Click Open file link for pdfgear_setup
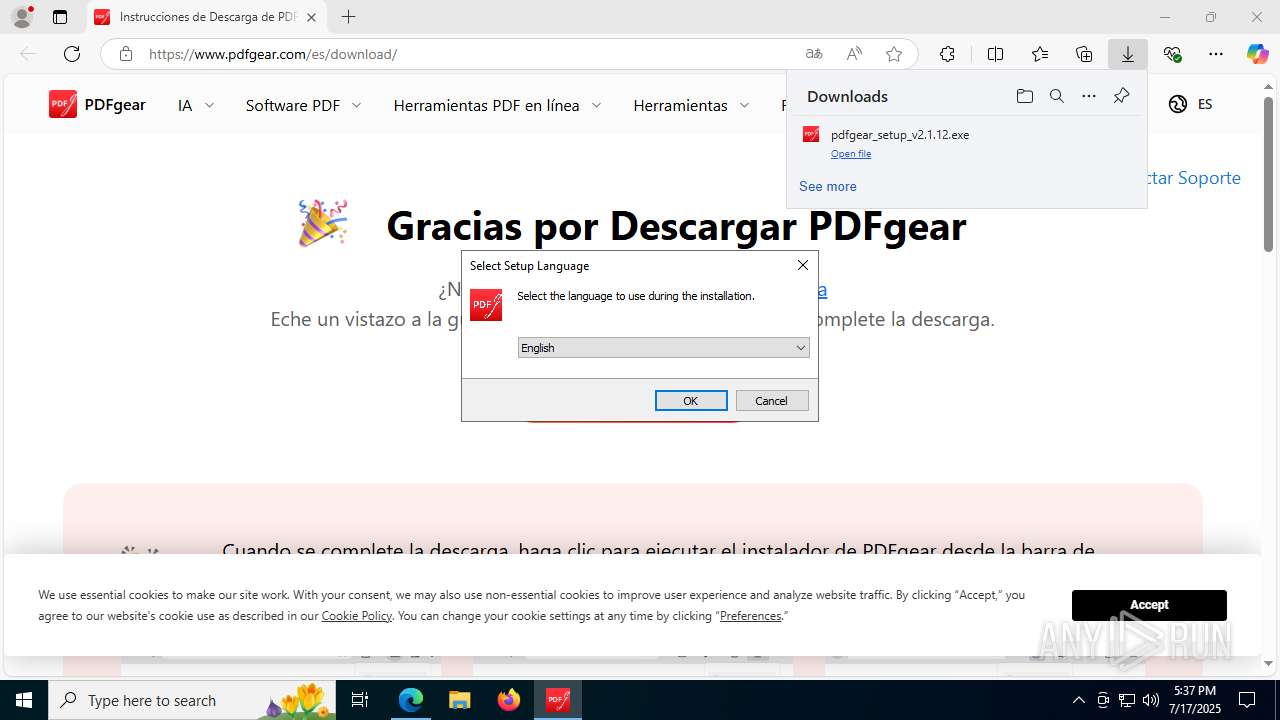The image size is (1280, 720). [851, 154]
